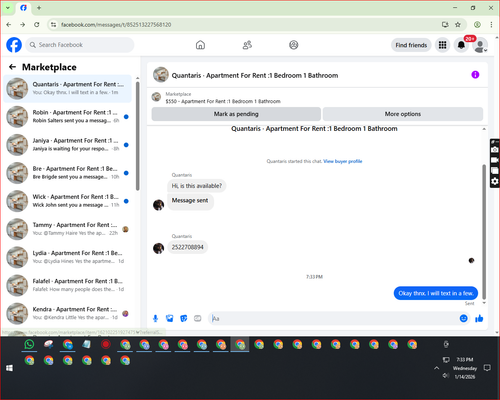
Task: Open the emoji picker icon
Action: [x=463, y=318]
